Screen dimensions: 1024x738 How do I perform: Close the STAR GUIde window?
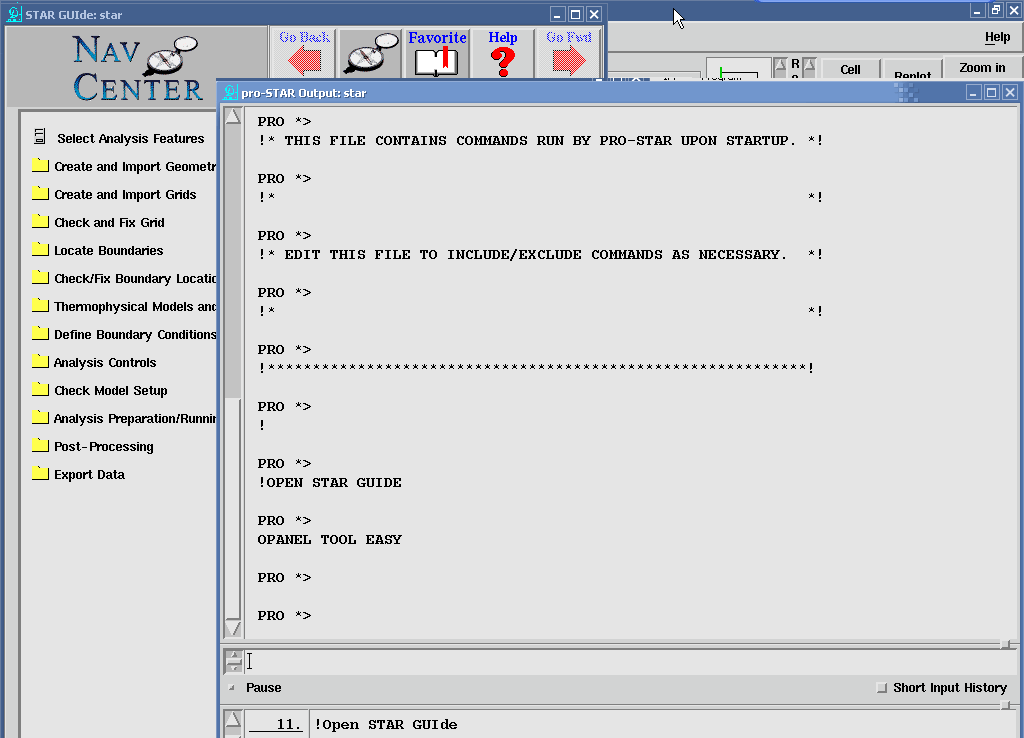pyautogui.click(x=594, y=14)
